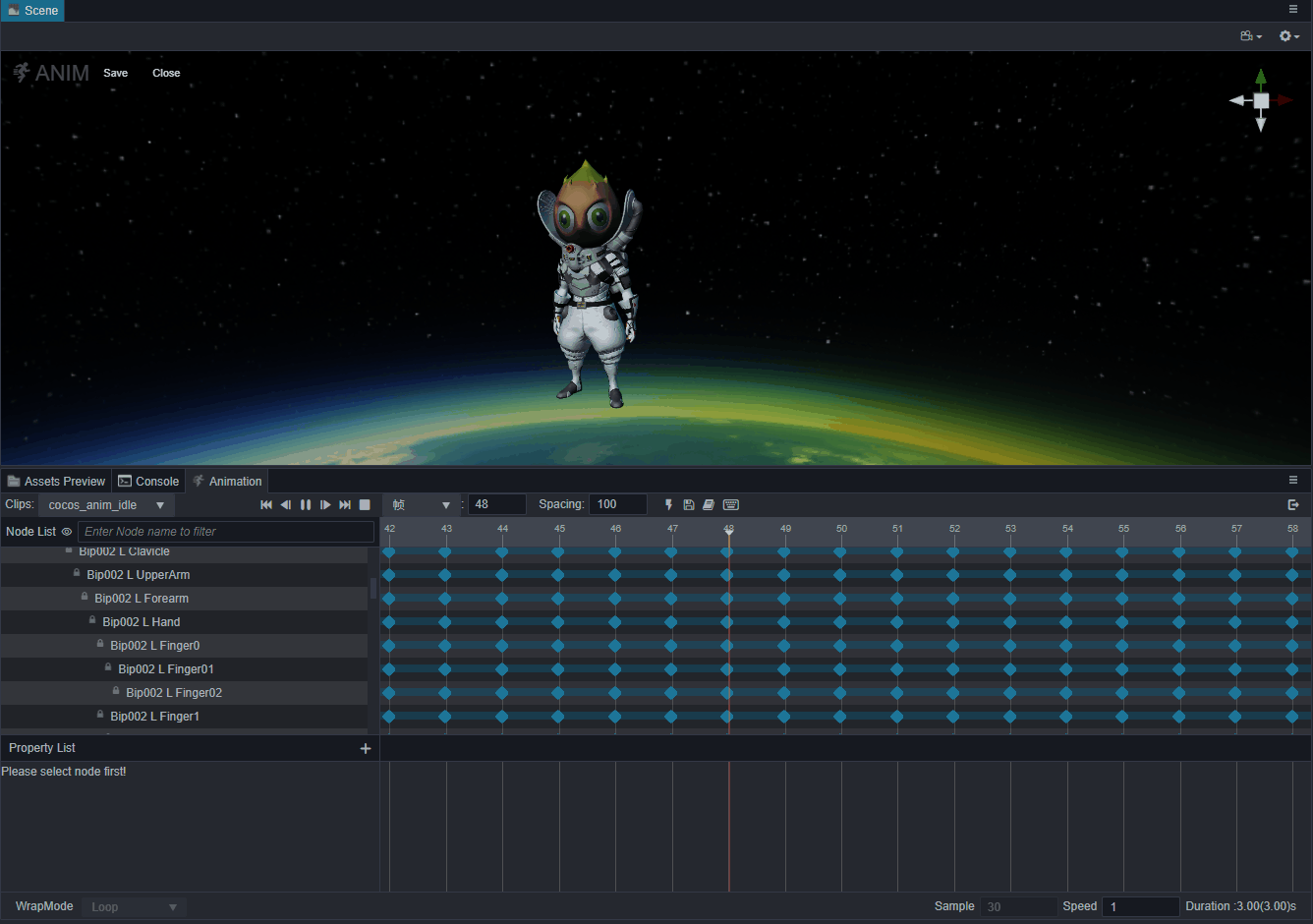Switch to the Assets Preview tab
The width and height of the screenshot is (1313, 924).
(x=56, y=481)
